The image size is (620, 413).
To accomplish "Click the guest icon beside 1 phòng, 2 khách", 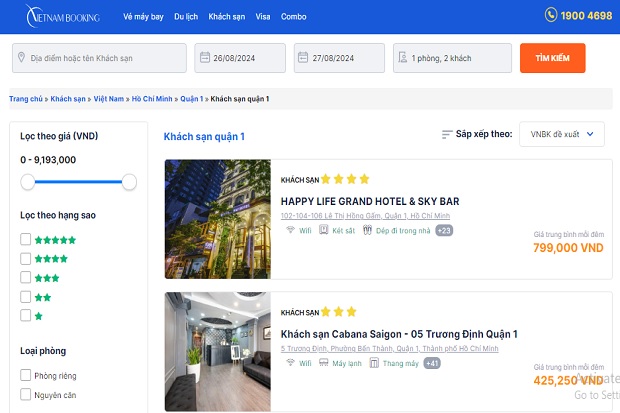I will pos(403,57).
